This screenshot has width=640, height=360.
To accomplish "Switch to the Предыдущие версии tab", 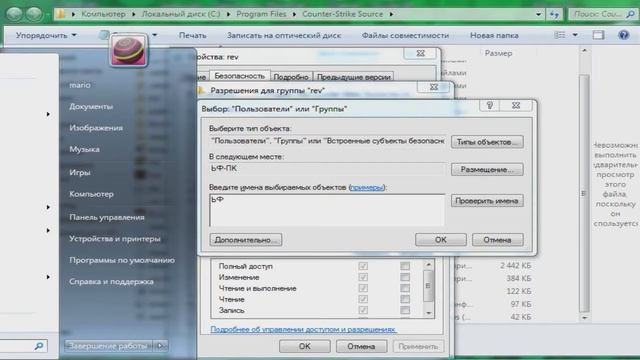I will pos(354,77).
